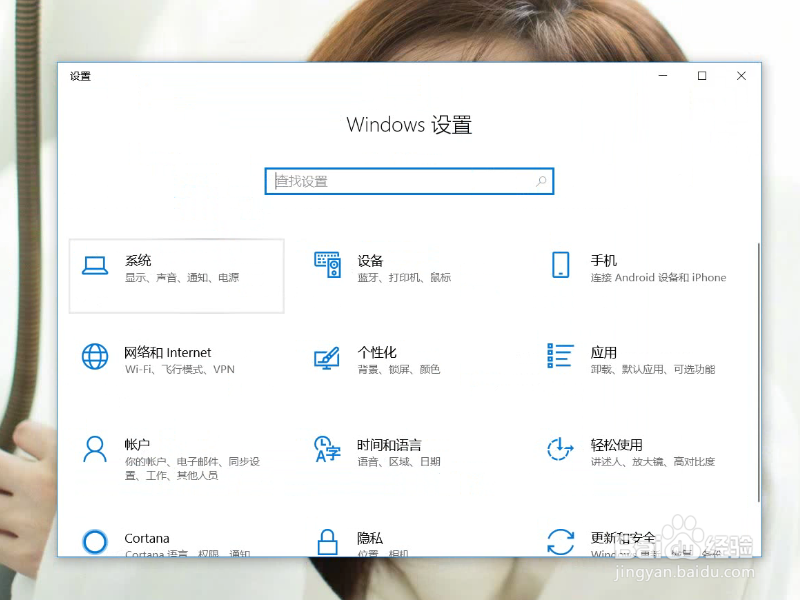Open the 设备 settings title
Viewport: 800px width, 600px height.
coord(370,261)
